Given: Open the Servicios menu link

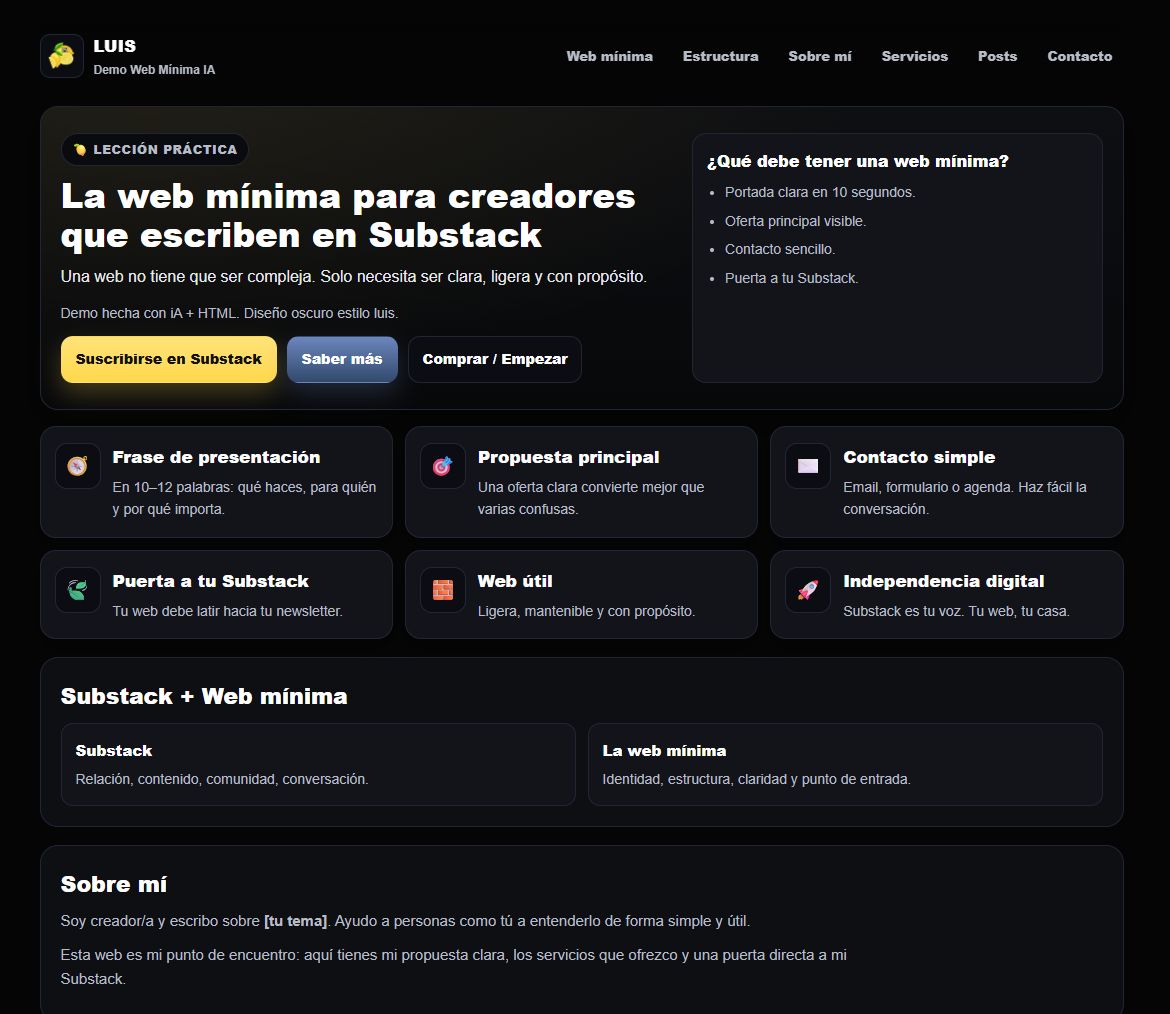Looking at the screenshot, I should [x=914, y=57].
